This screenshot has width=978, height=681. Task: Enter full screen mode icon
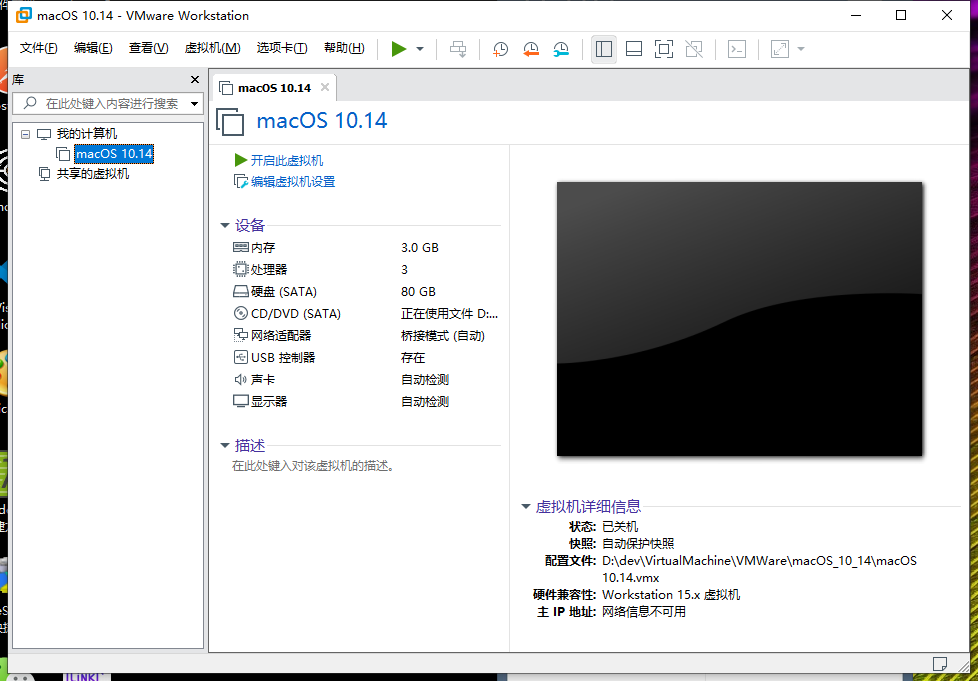664,49
